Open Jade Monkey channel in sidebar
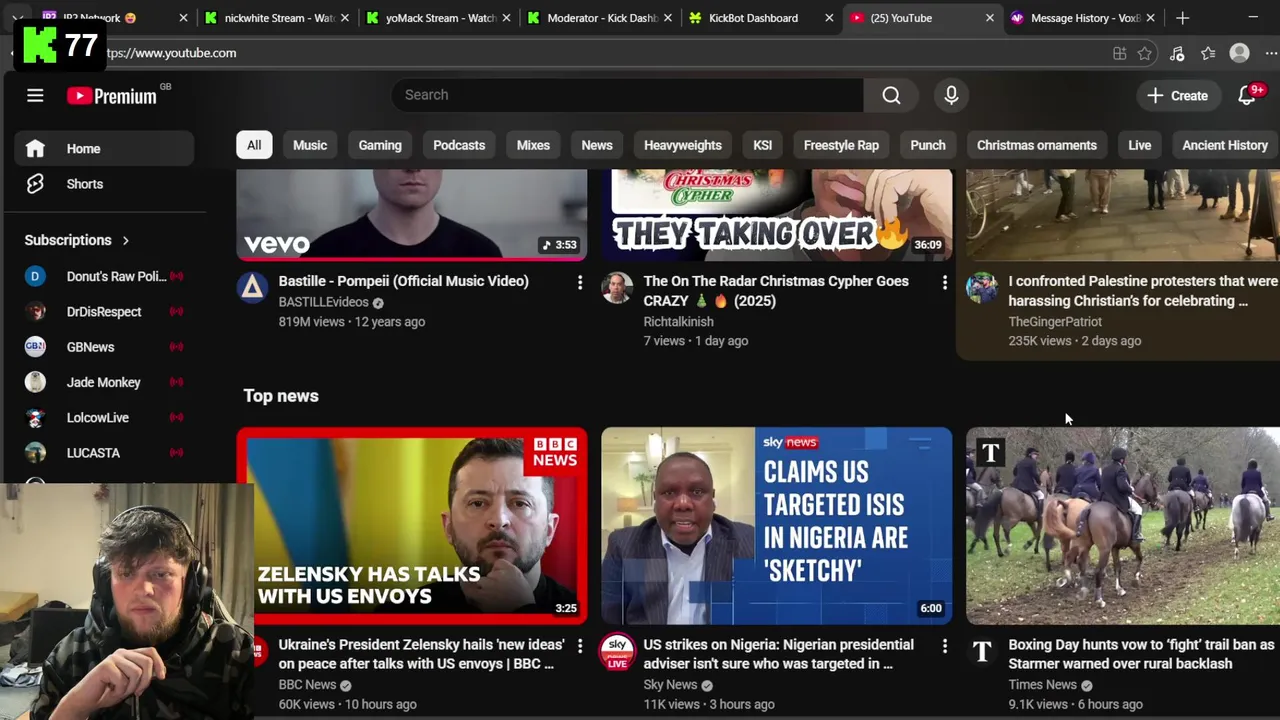Image resolution: width=1280 pixels, height=720 pixels. point(104,382)
